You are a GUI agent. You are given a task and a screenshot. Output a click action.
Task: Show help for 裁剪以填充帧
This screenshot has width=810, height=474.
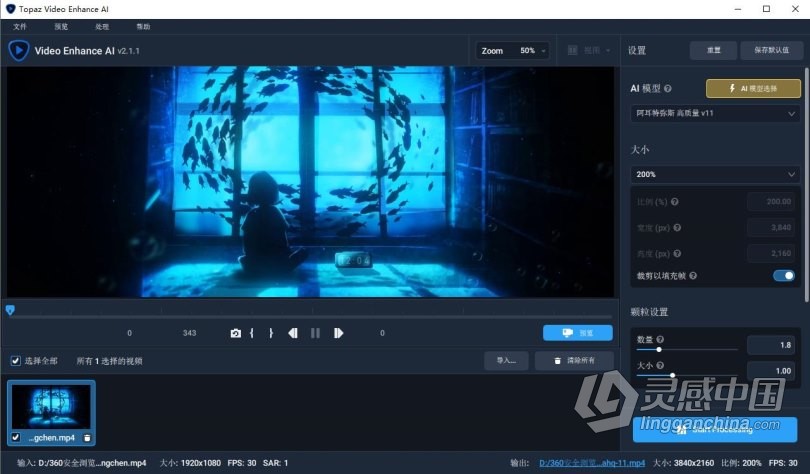(x=693, y=276)
